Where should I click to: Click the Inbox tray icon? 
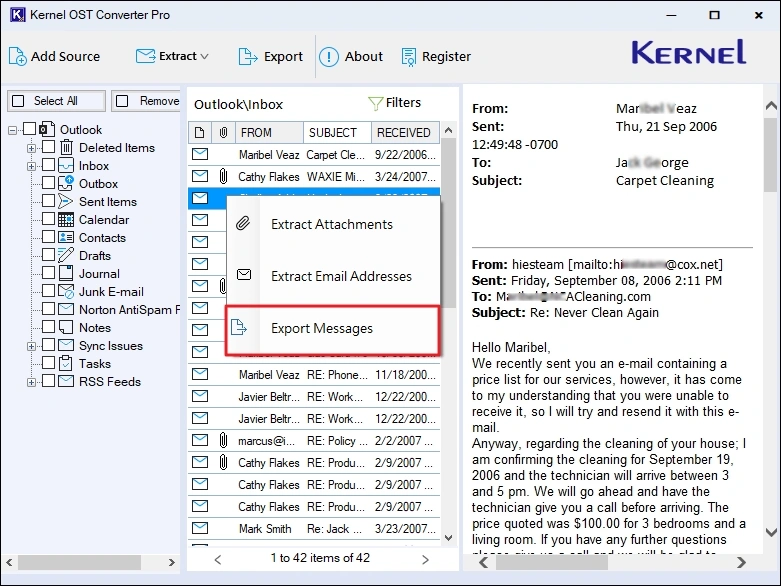pos(66,165)
